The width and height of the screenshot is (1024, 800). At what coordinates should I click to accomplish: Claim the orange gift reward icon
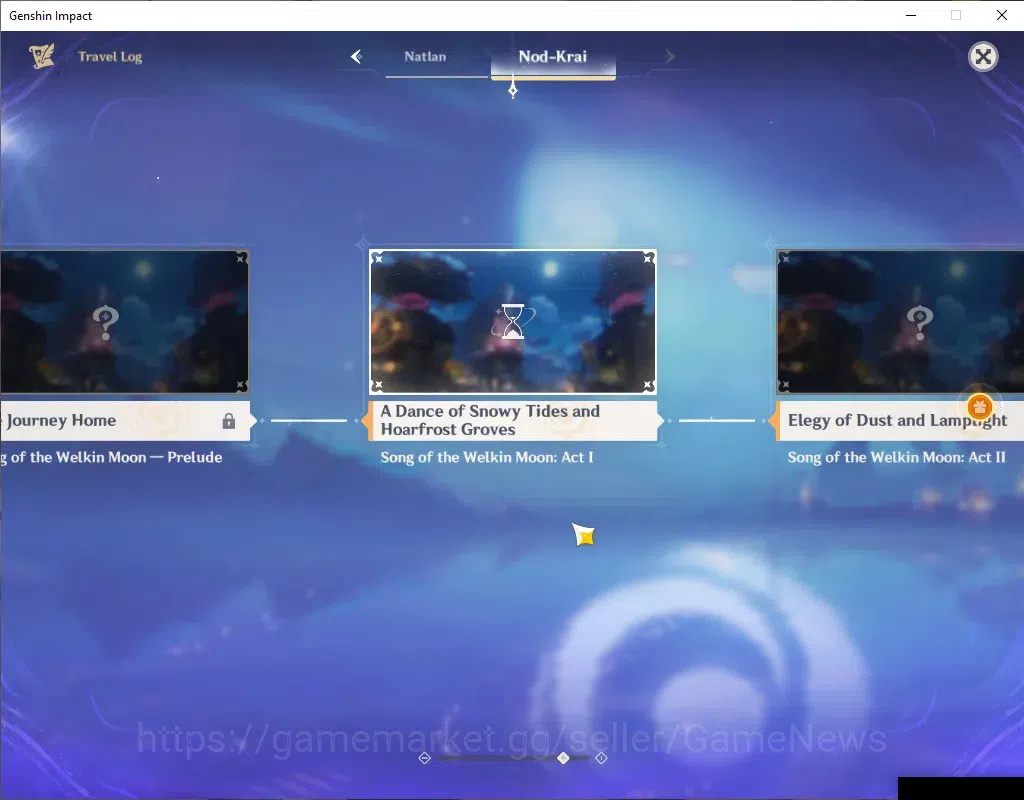[x=979, y=408]
